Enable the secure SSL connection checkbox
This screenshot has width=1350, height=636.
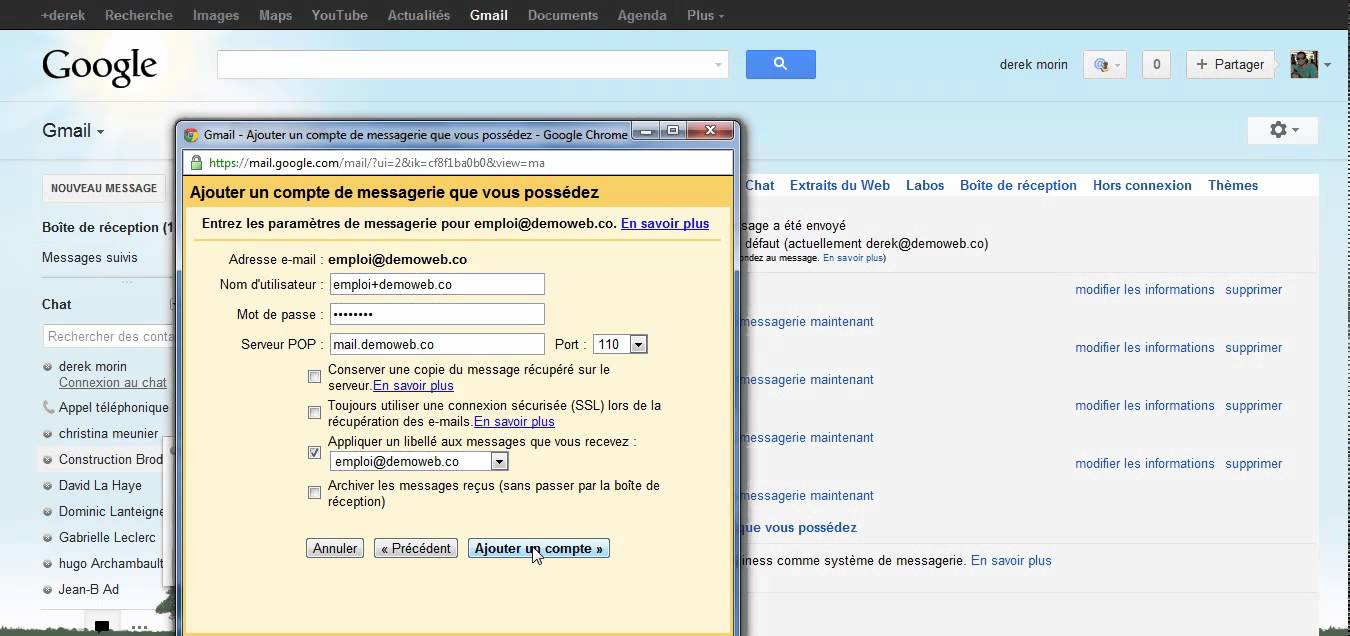coord(314,412)
